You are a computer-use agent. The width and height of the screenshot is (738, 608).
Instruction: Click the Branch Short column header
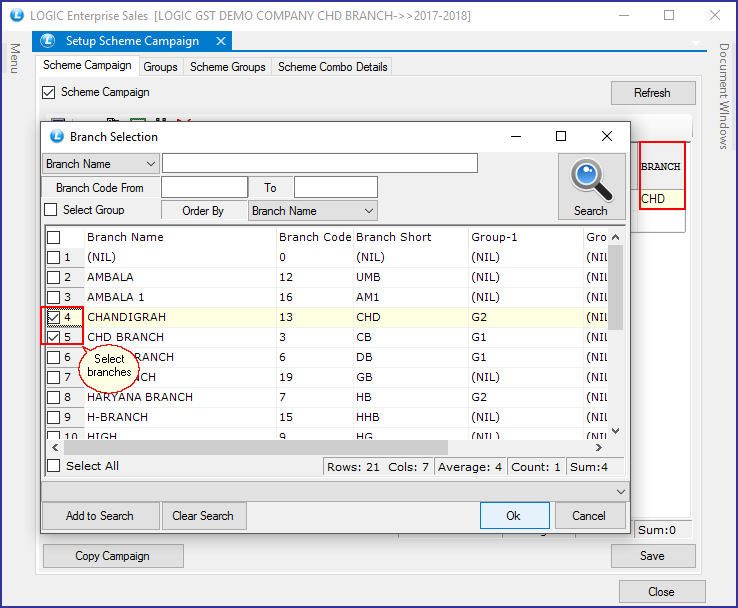tap(411, 237)
